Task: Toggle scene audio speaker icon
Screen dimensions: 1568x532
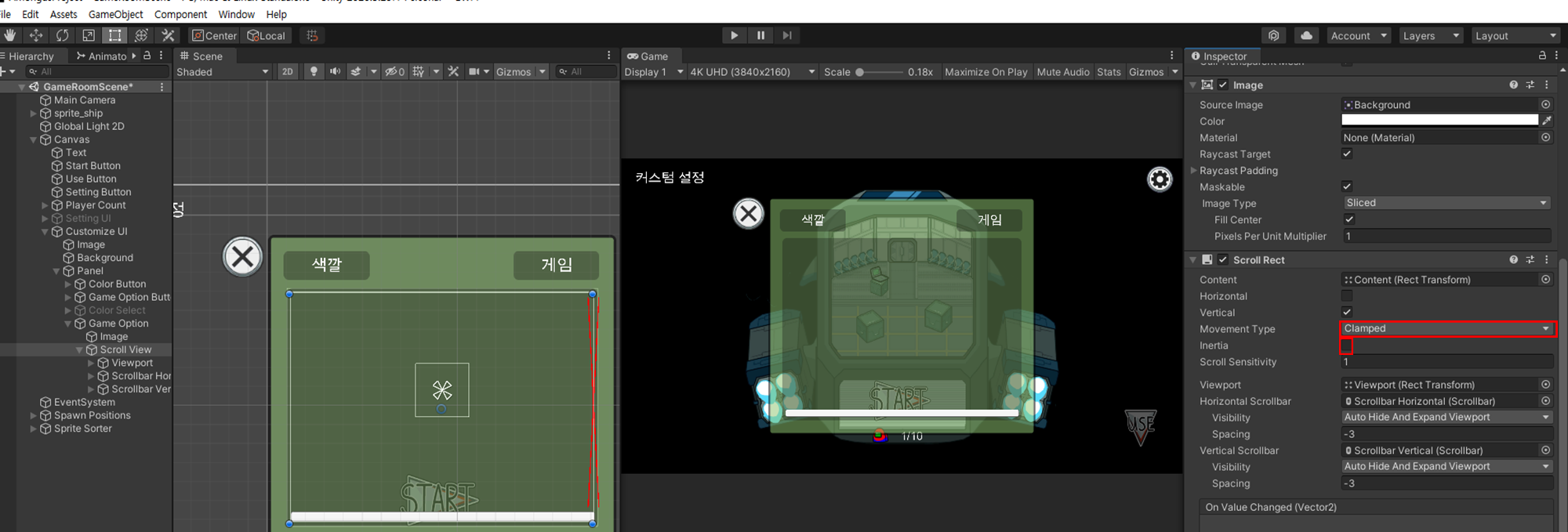Action: point(335,71)
